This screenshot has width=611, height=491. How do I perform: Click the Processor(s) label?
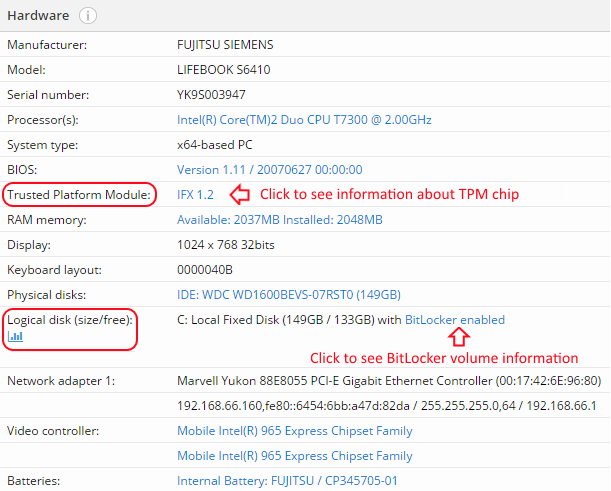pyautogui.click(x=43, y=120)
